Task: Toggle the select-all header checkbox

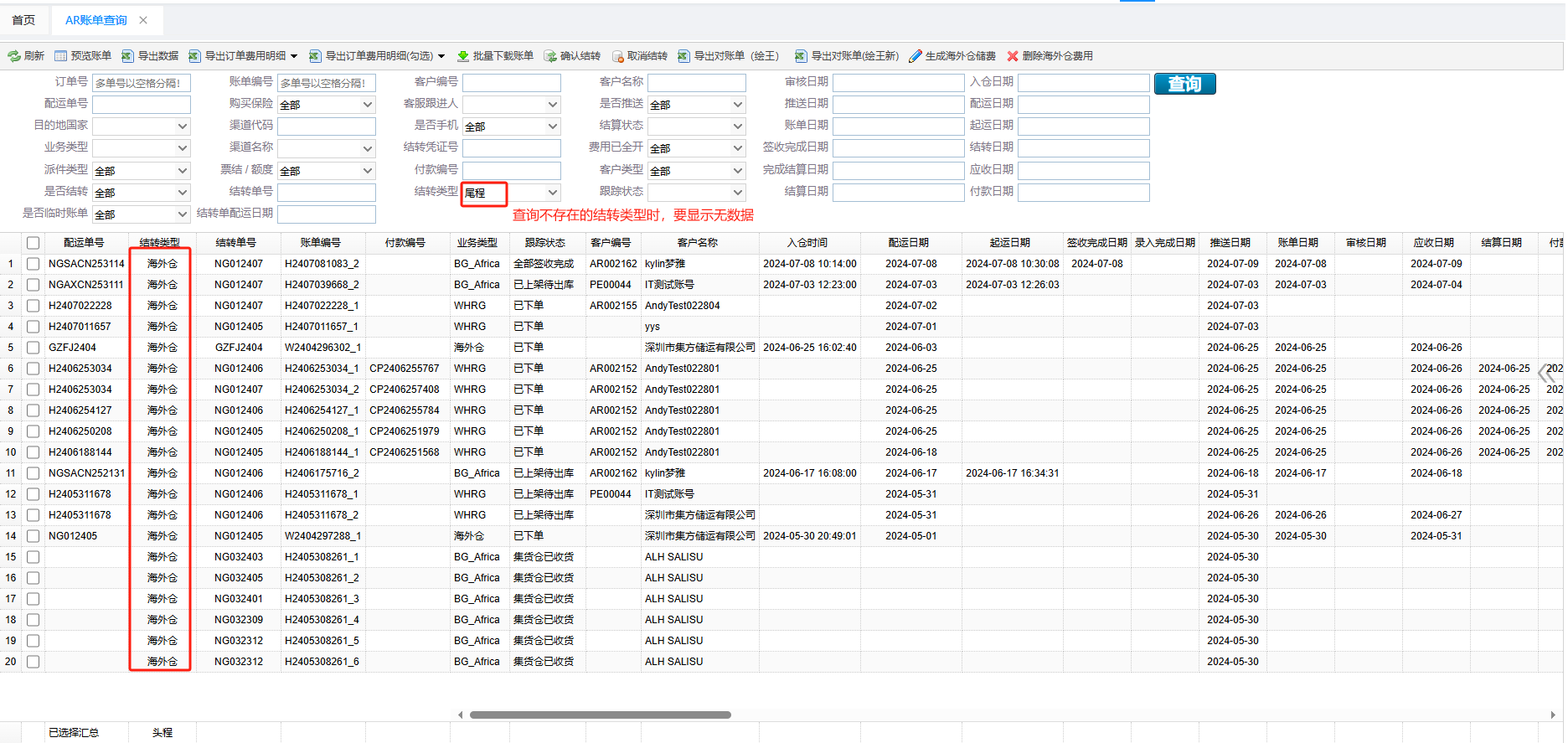Action: pos(33,243)
